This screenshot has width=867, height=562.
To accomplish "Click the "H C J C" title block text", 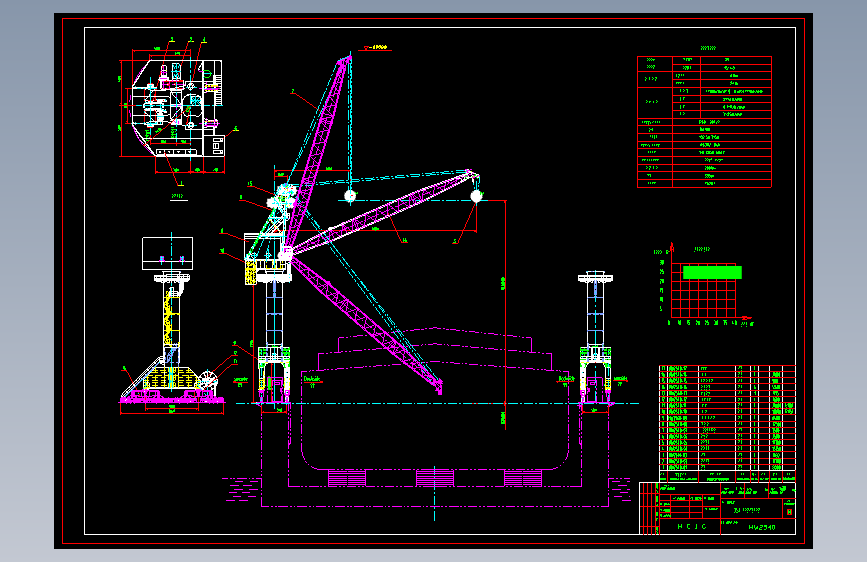I will [692, 527].
